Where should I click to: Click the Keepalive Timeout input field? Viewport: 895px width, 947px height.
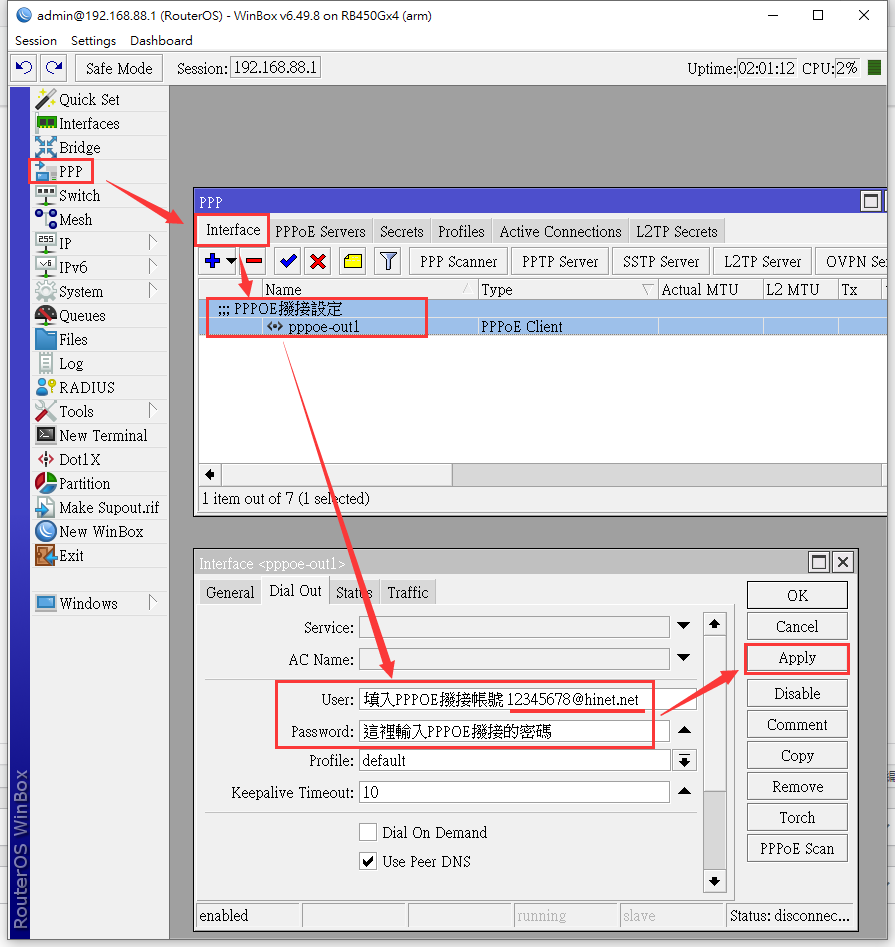pos(514,792)
